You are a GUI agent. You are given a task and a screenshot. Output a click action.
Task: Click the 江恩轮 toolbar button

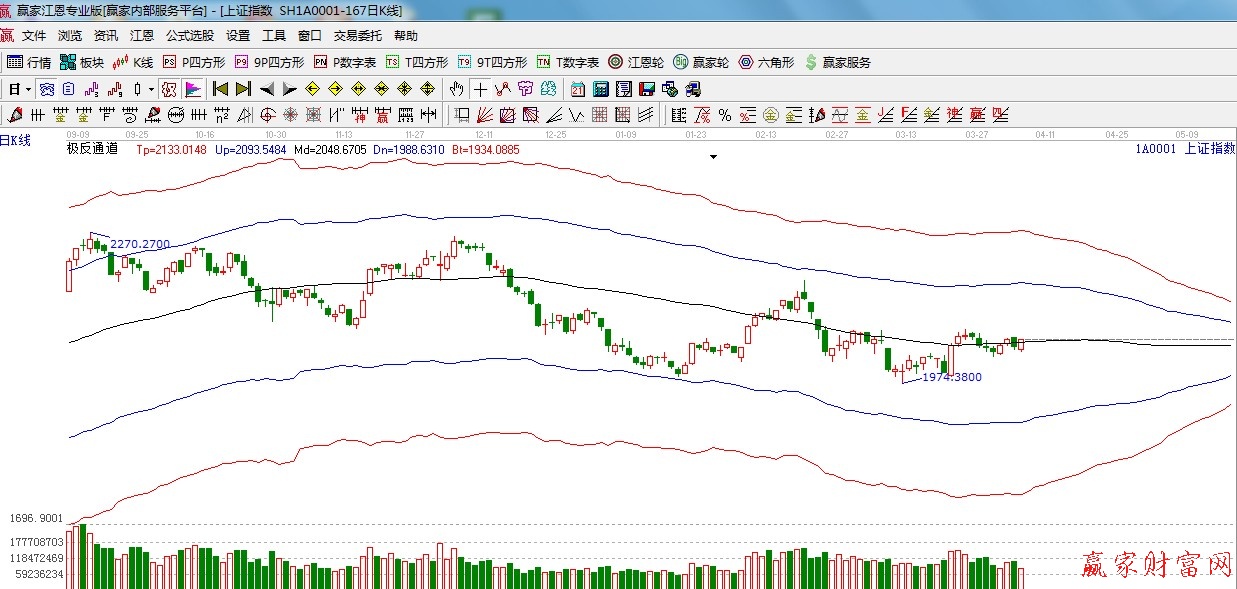point(636,62)
